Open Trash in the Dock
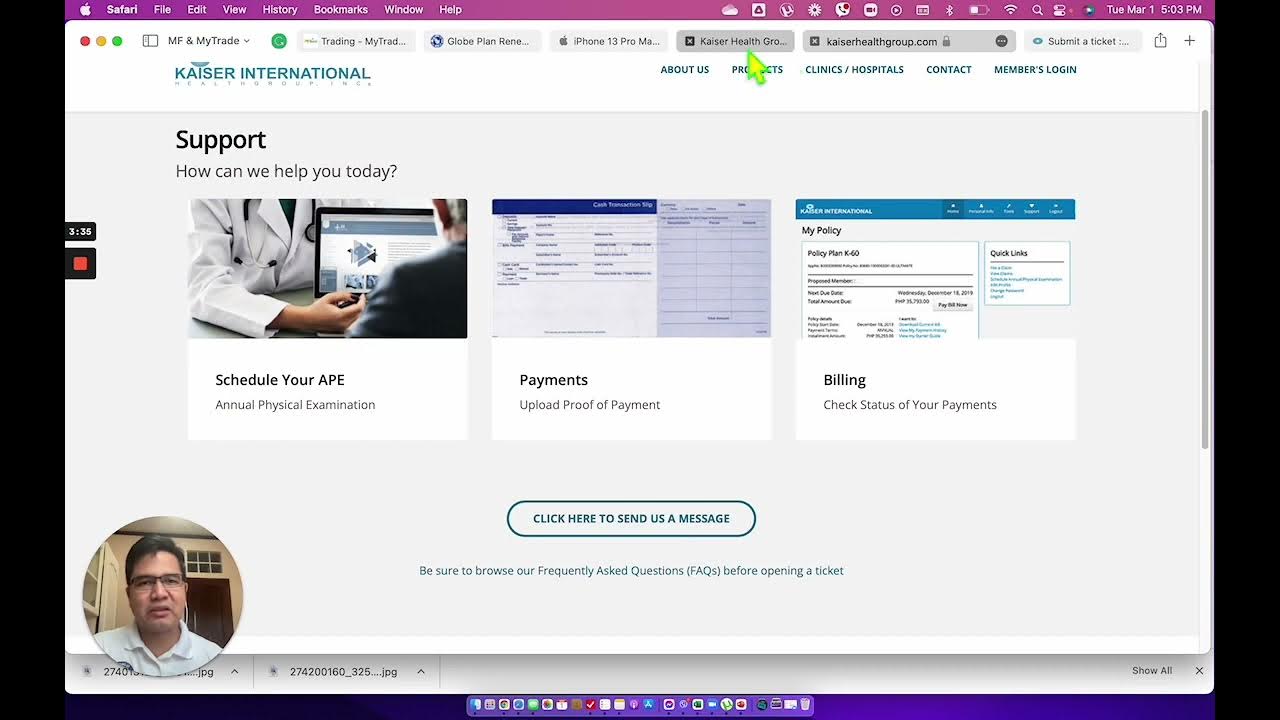This screenshot has height=720, width=1280. point(805,705)
